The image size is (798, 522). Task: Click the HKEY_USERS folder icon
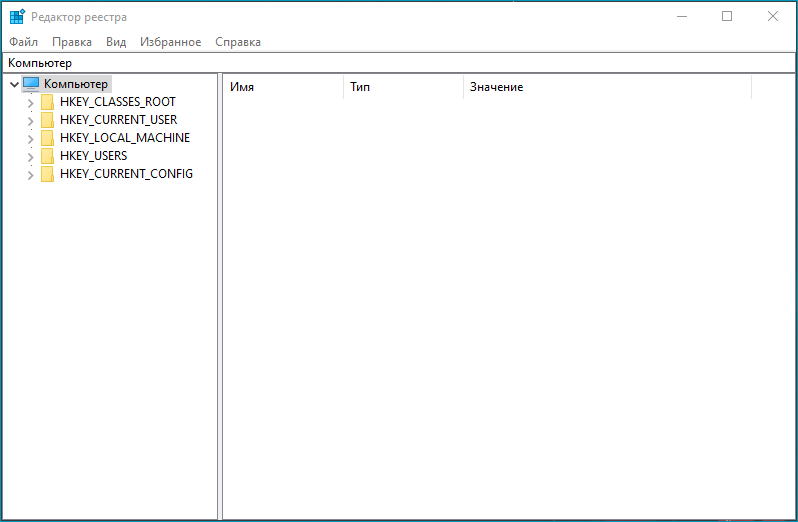pyautogui.click(x=48, y=156)
